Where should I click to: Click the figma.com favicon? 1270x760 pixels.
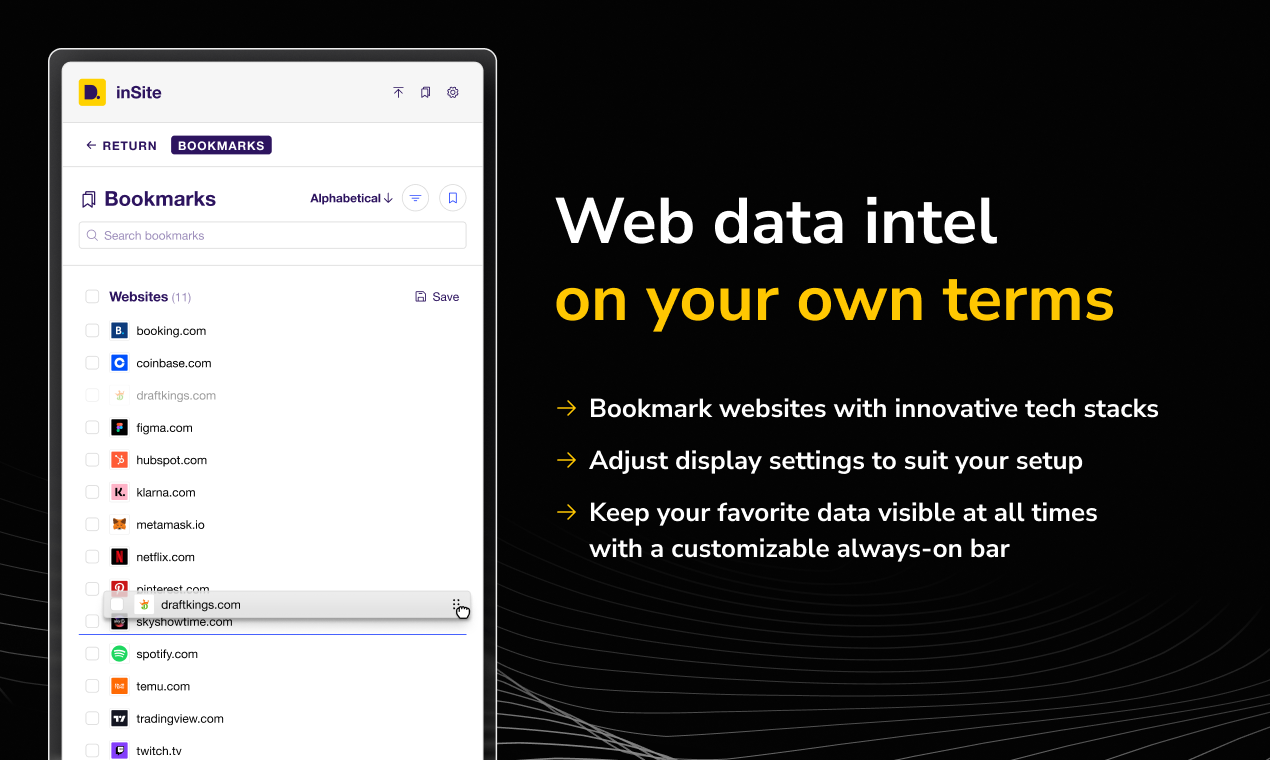pyautogui.click(x=119, y=427)
